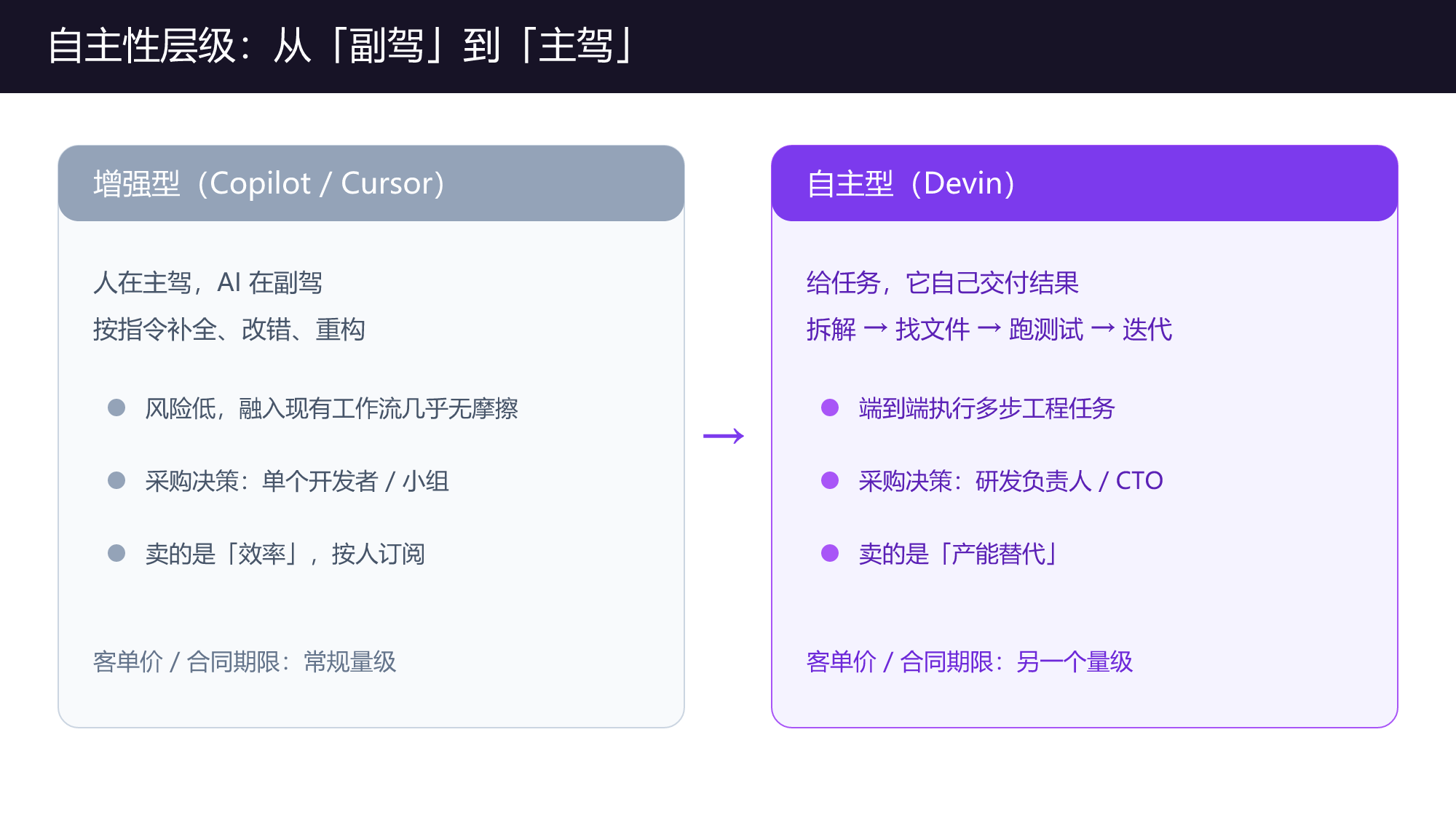The image size is (1456, 815).
Task: Click footer 客单价 / 合同期限：常规量级
Action: [x=245, y=661]
